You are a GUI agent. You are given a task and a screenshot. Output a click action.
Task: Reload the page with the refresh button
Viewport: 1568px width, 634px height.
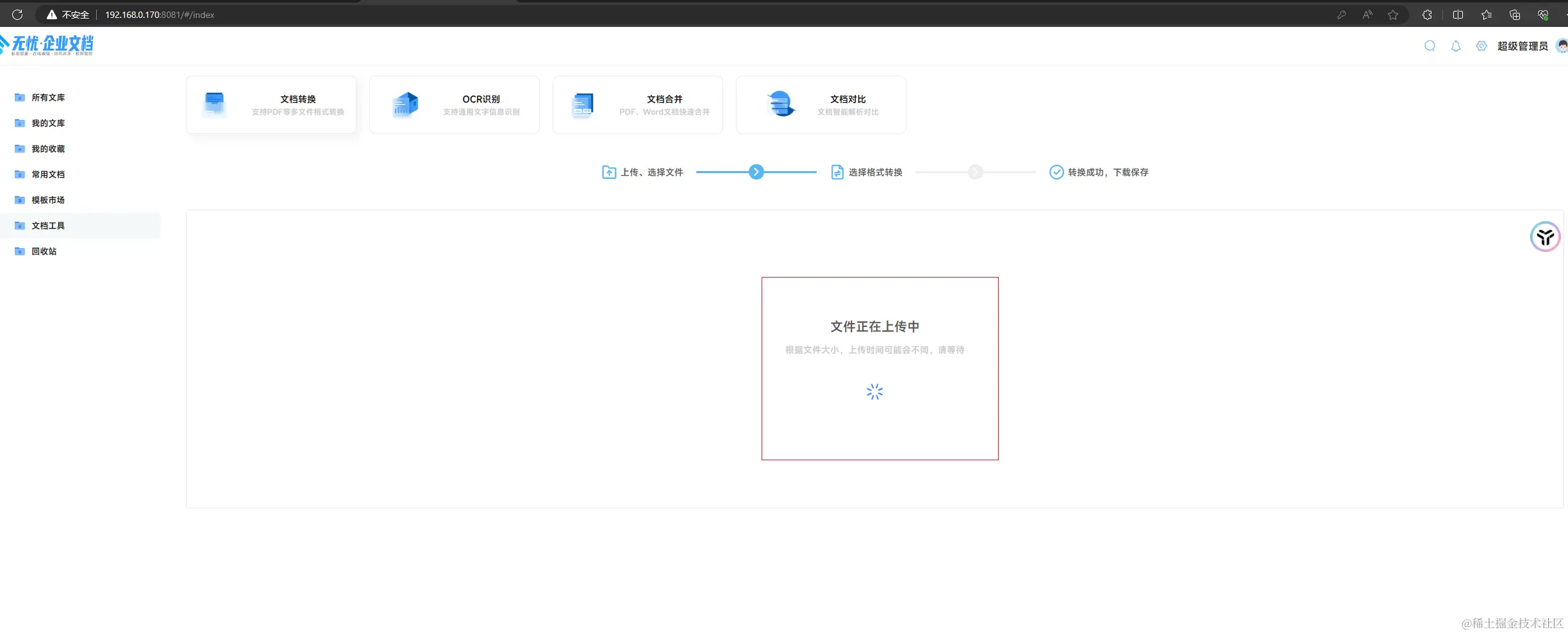coord(17,14)
